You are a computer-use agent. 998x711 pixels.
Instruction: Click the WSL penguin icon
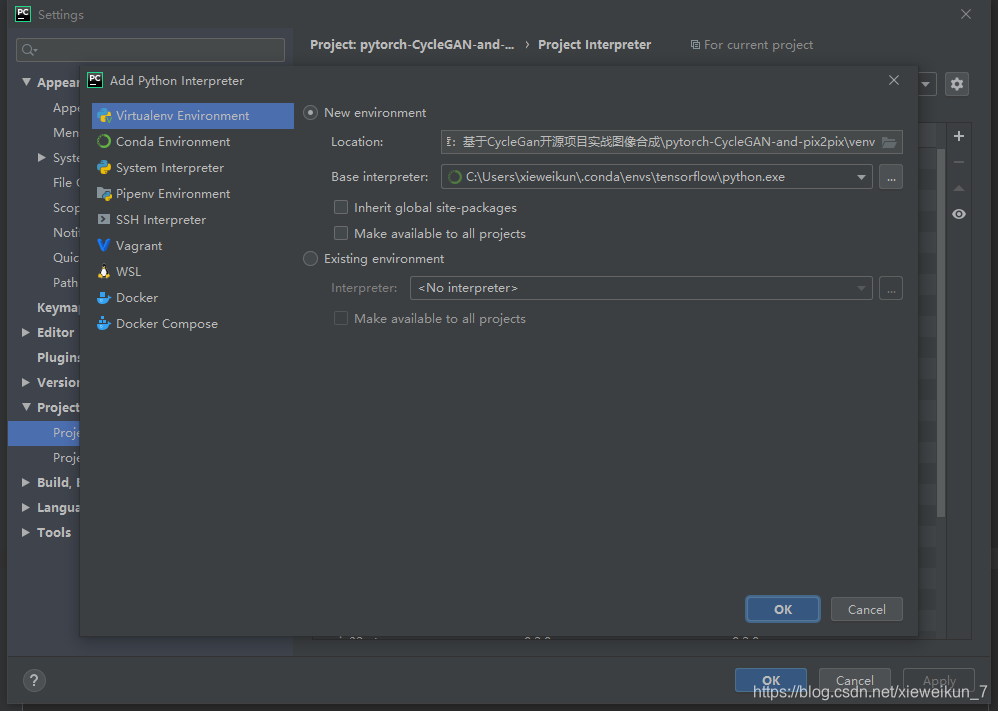[x=104, y=272]
